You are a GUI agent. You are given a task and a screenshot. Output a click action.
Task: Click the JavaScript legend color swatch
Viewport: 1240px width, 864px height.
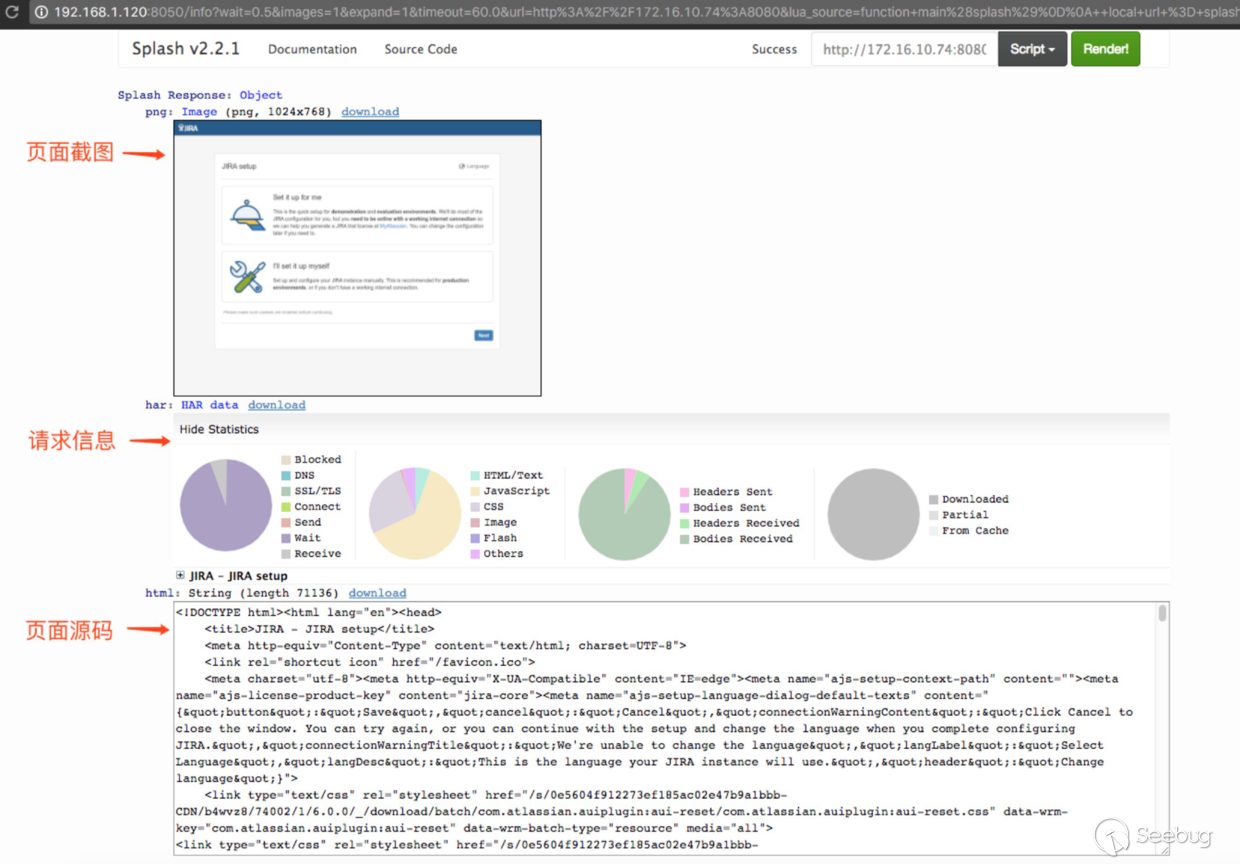pos(475,491)
